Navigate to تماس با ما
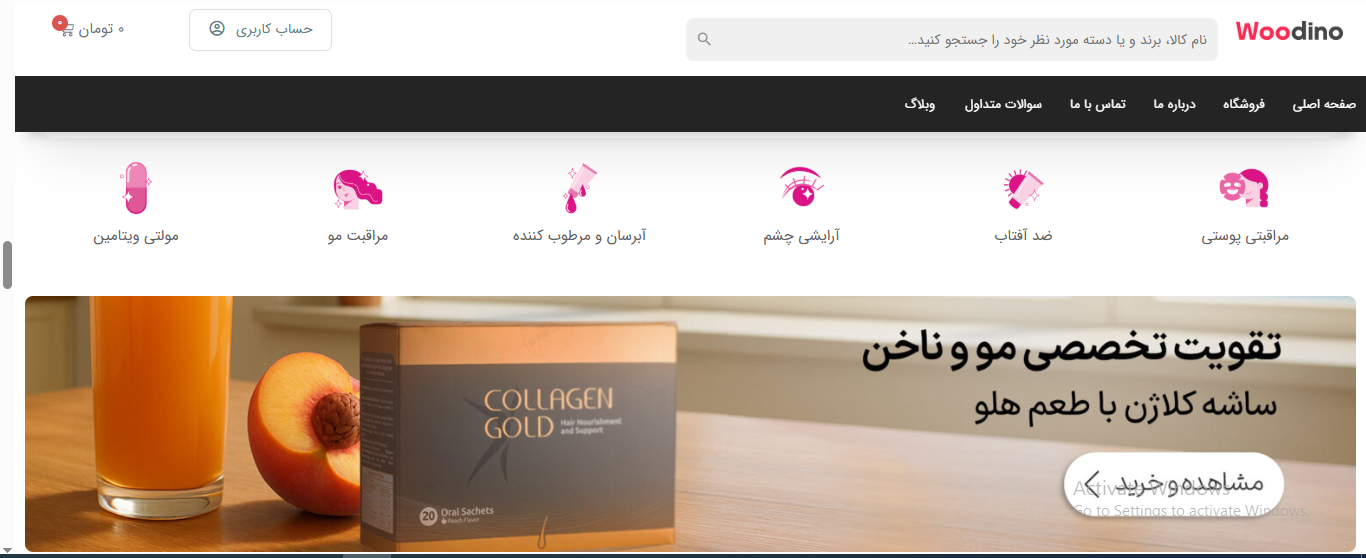This screenshot has width=1366, height=558. [x=1097, y=104]
